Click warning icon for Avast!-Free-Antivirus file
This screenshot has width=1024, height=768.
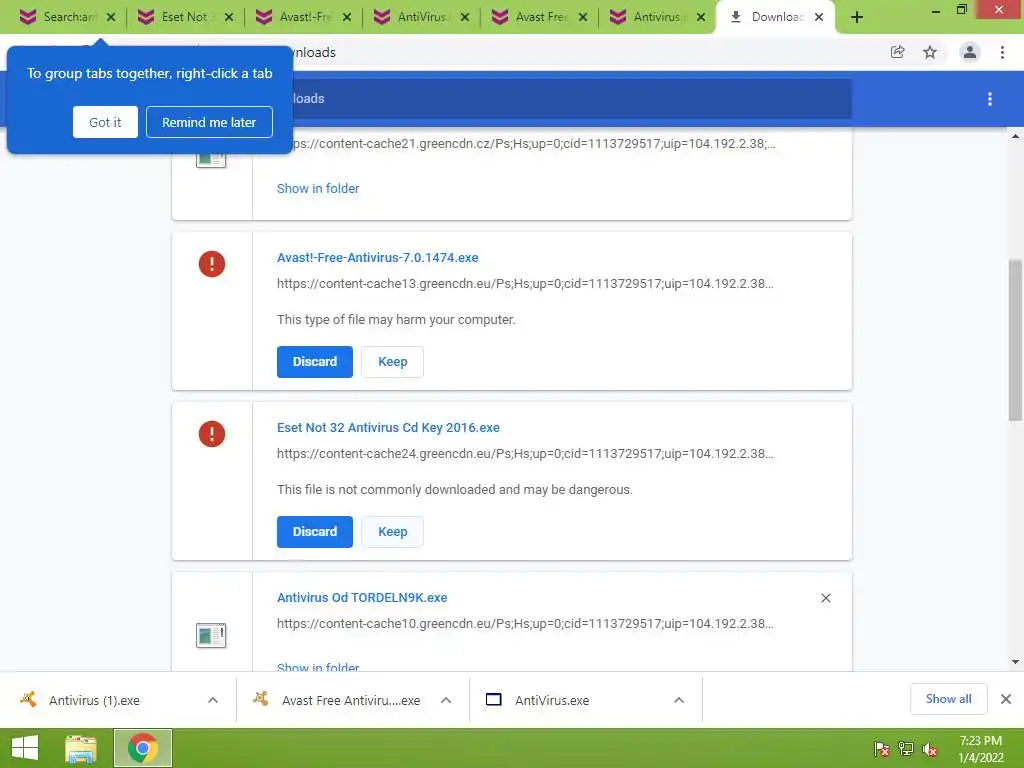212,264
